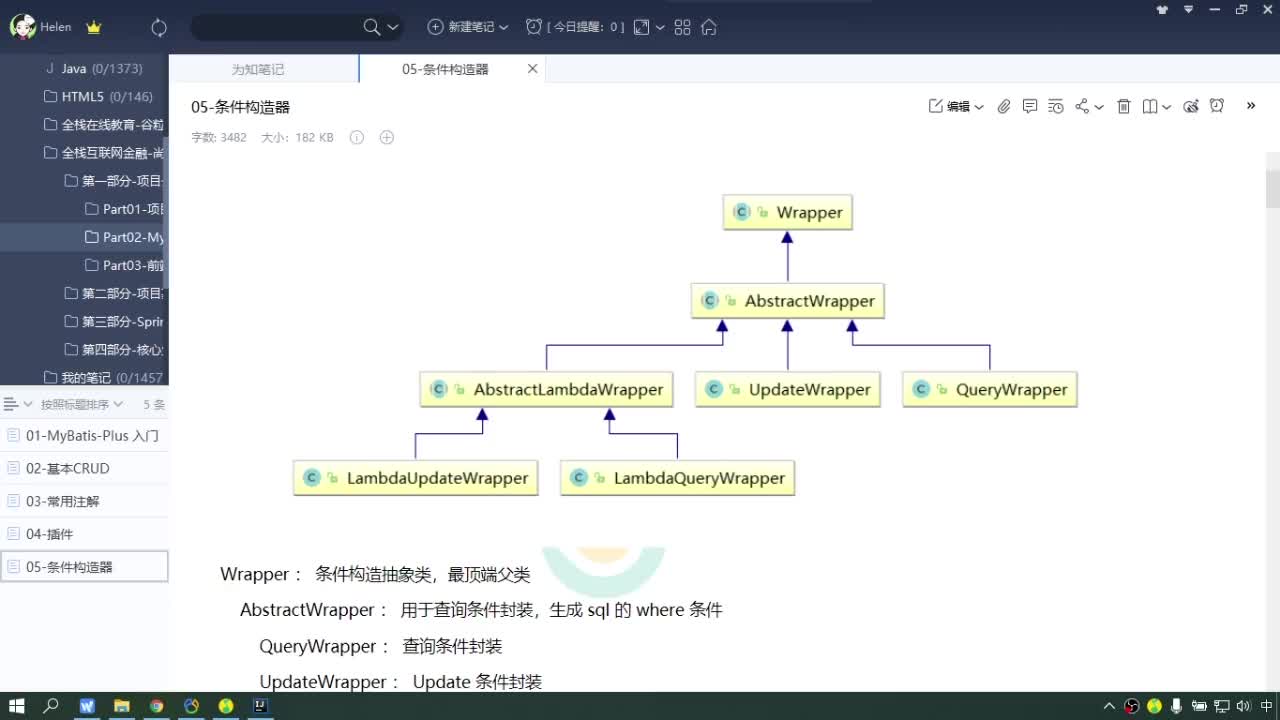This screenshot has height=720, width=1280.
Task: Click the VIP crown icon
Action: [94, 28]
